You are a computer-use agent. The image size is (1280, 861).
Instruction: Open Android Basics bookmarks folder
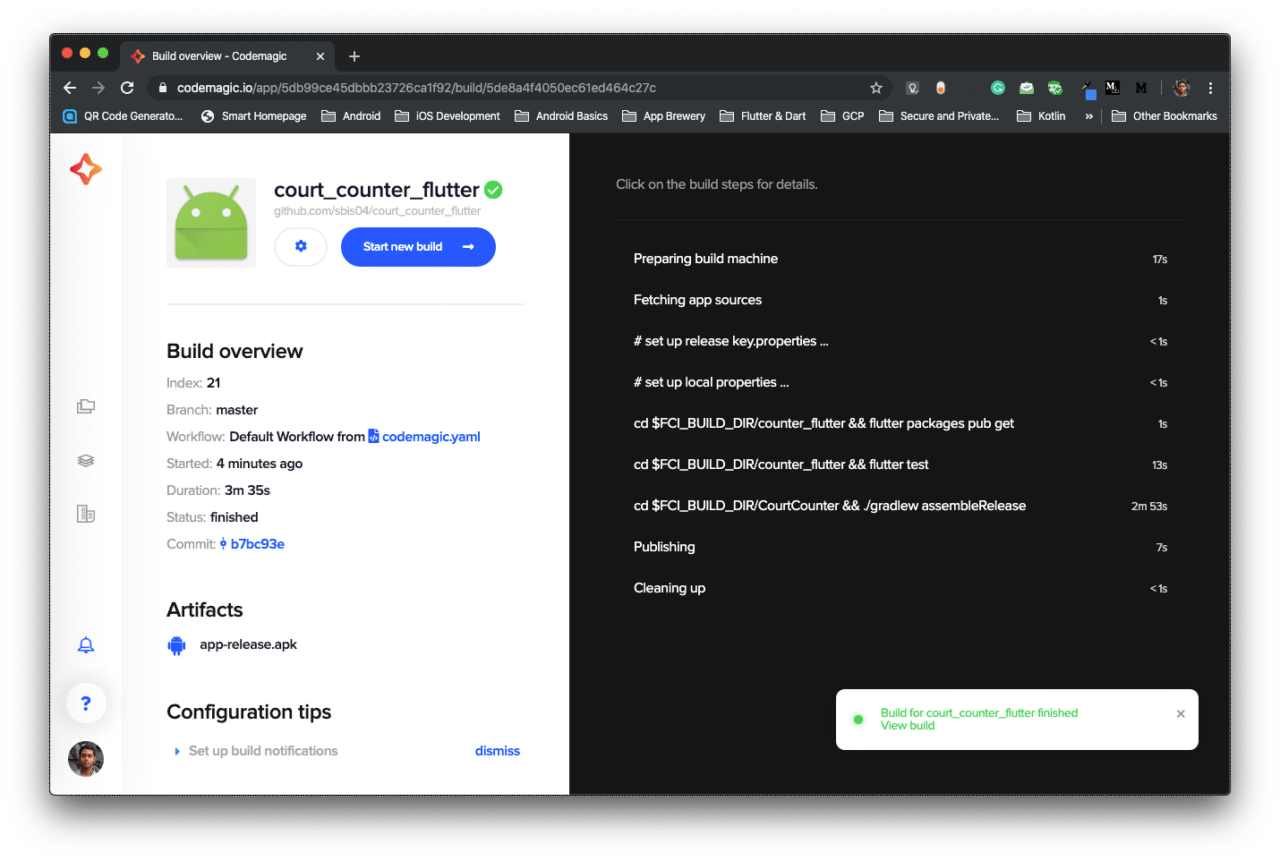(x=561, y=116)
